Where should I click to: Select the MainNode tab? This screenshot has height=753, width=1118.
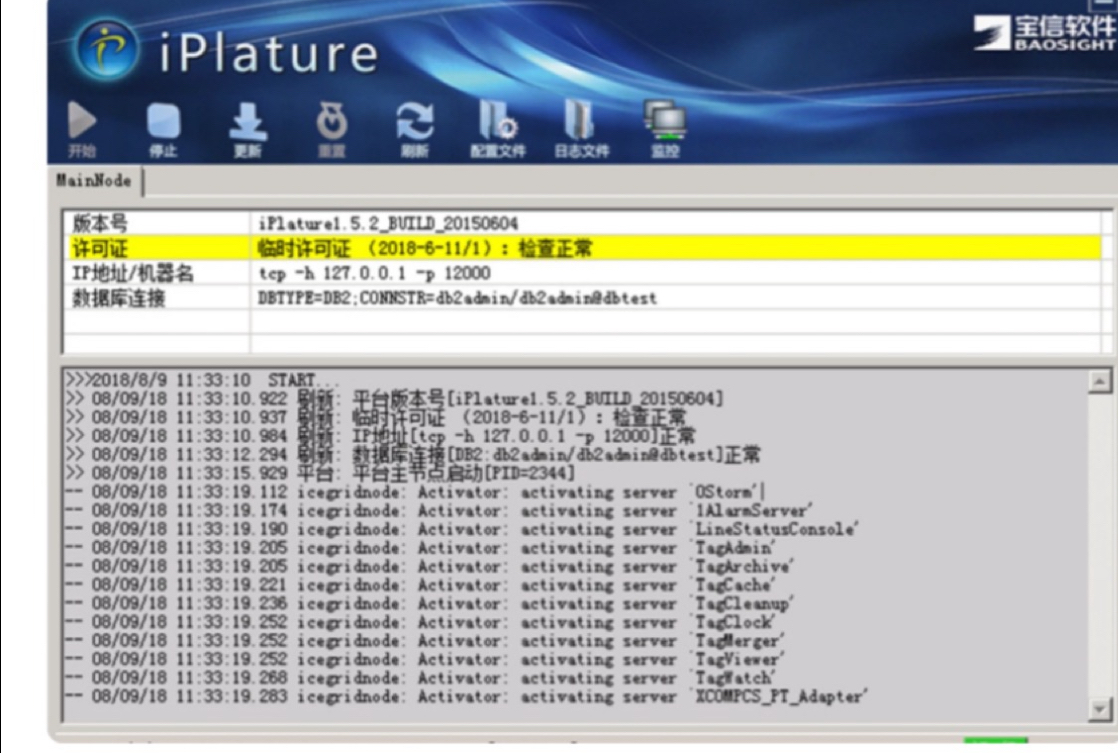point(95,180)
